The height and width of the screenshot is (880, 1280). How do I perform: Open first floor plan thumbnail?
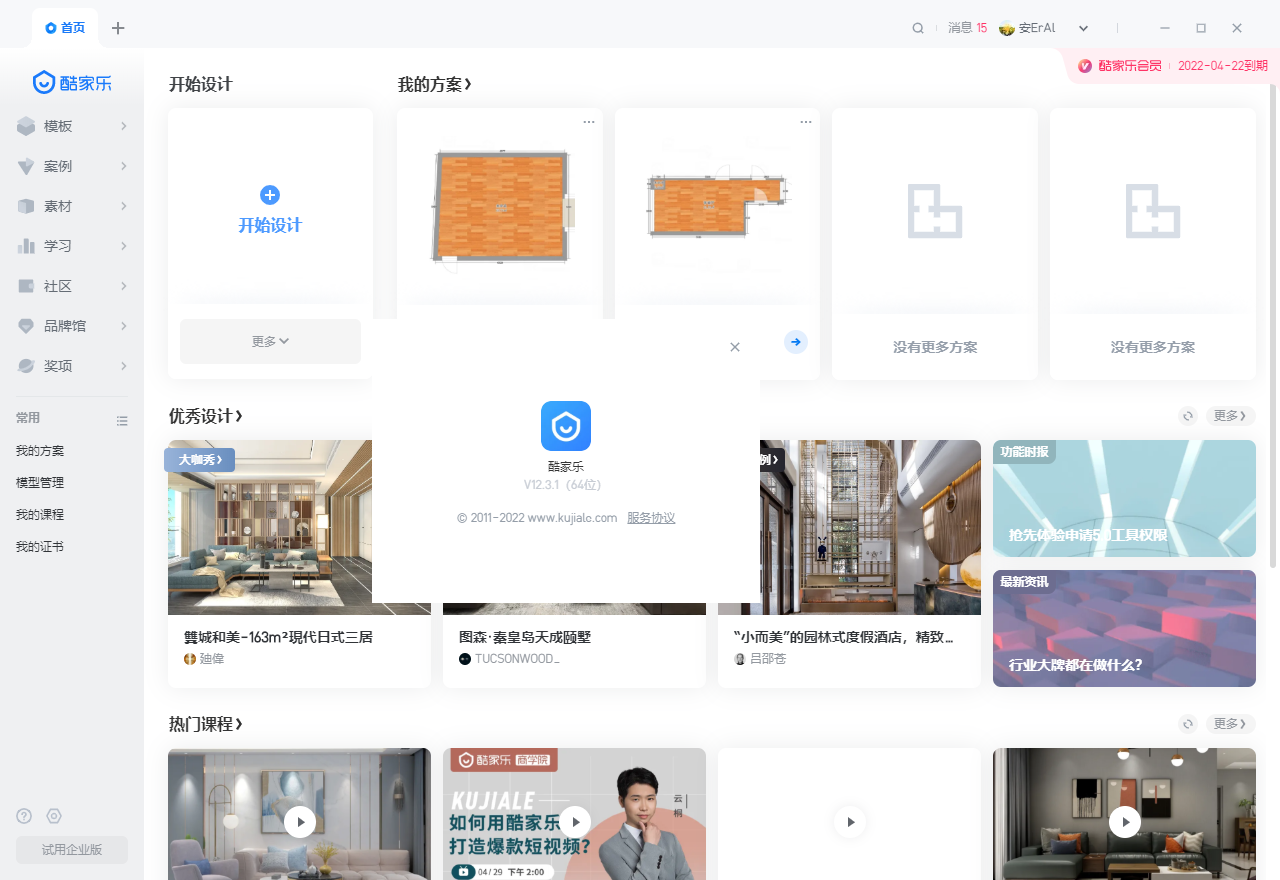[500, 206]
